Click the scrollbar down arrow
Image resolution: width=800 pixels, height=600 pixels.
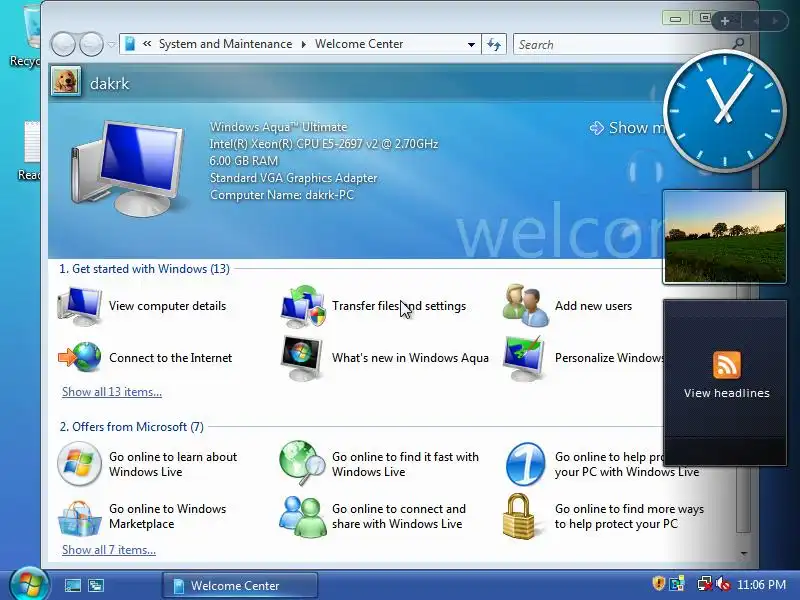point(744,554)
